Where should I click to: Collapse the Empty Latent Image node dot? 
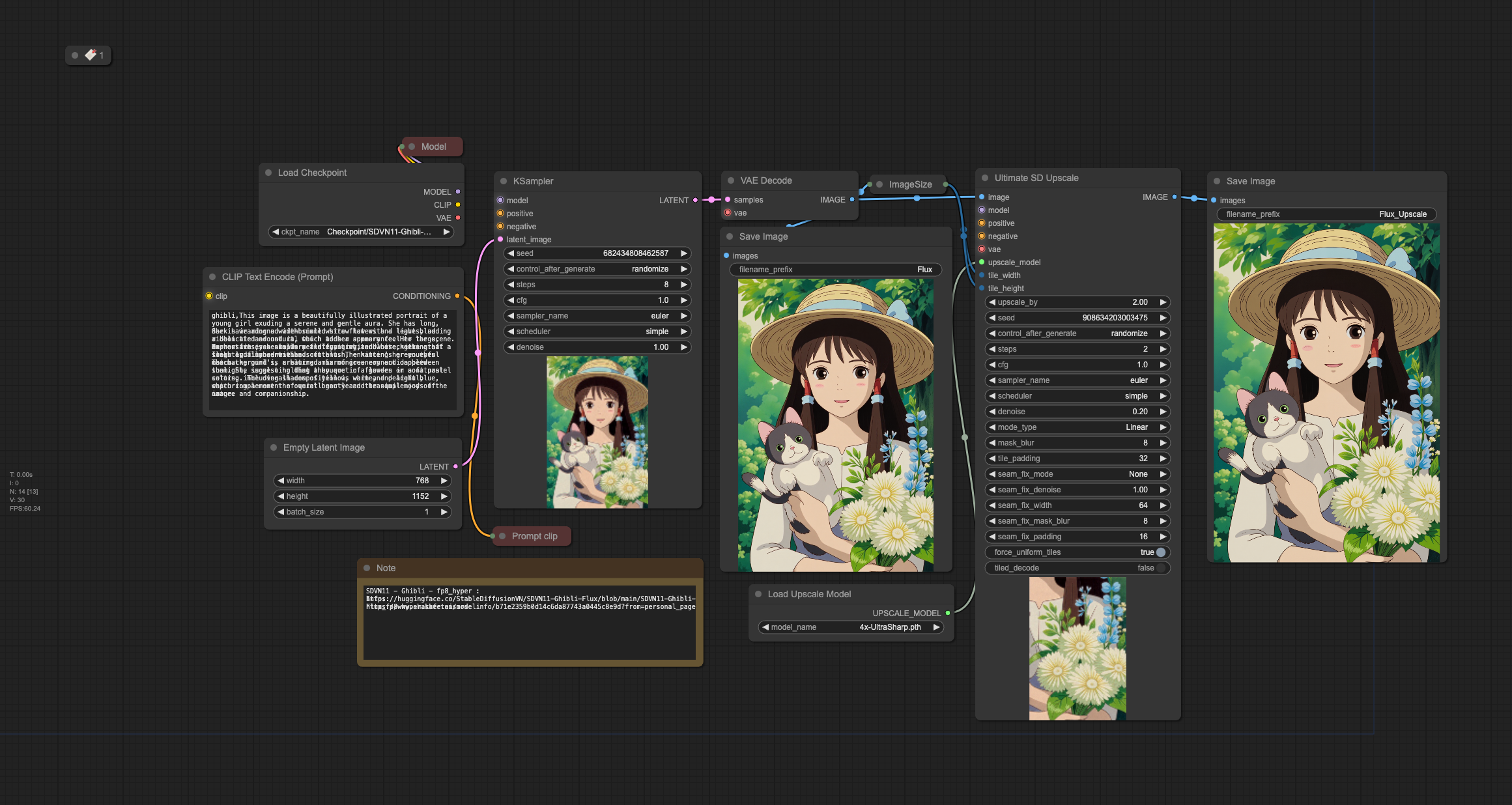pyautogui.click(x=274, y=447)
